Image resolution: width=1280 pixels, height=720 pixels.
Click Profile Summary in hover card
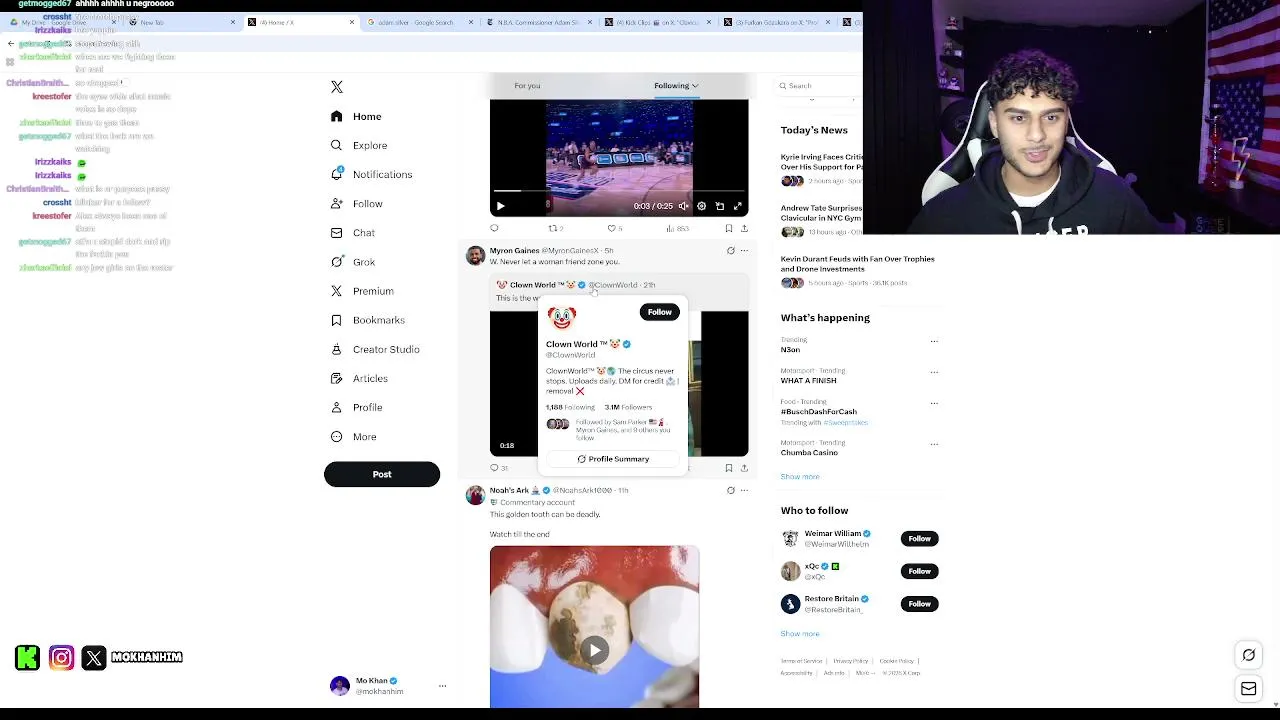click(613, 459)
